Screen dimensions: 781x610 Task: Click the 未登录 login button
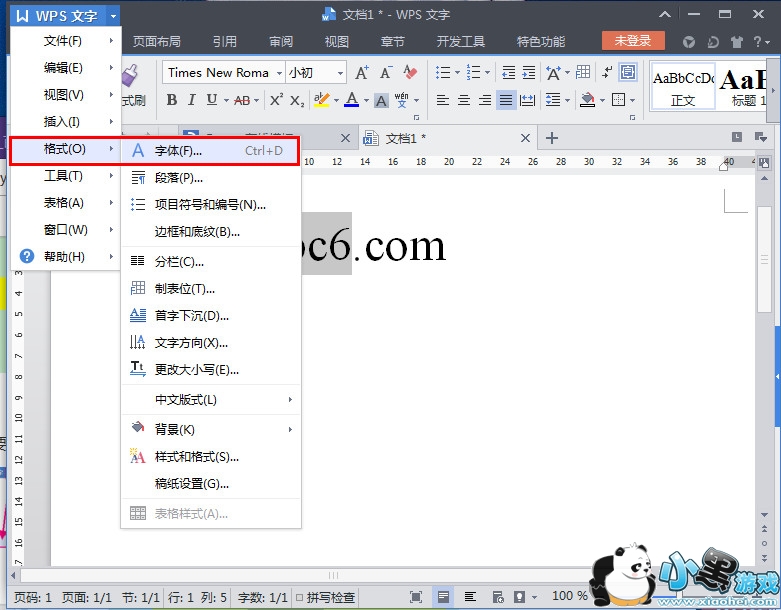(633, 41)
